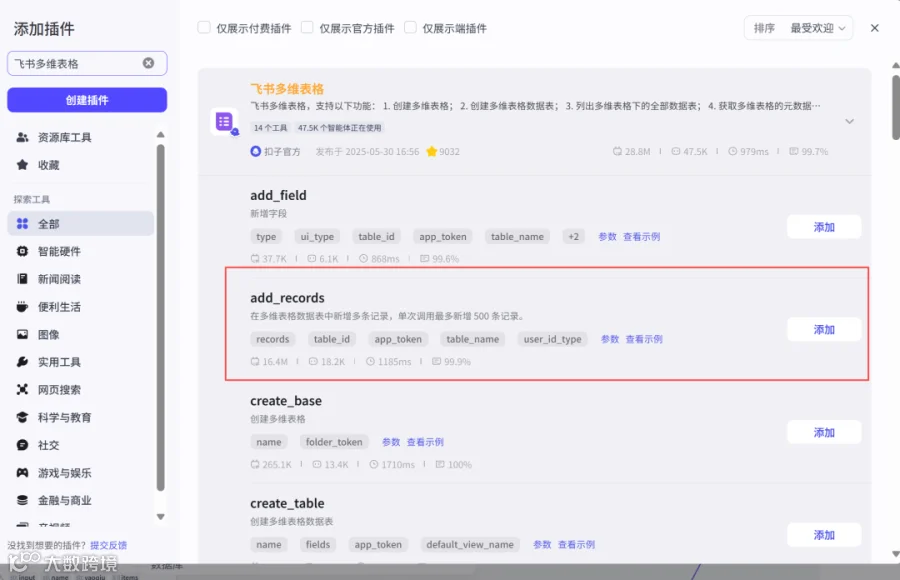The height and width of the screenshot is (580, 900).
Task: Open 查看示例 link for create_table
Action: point(576,544)
